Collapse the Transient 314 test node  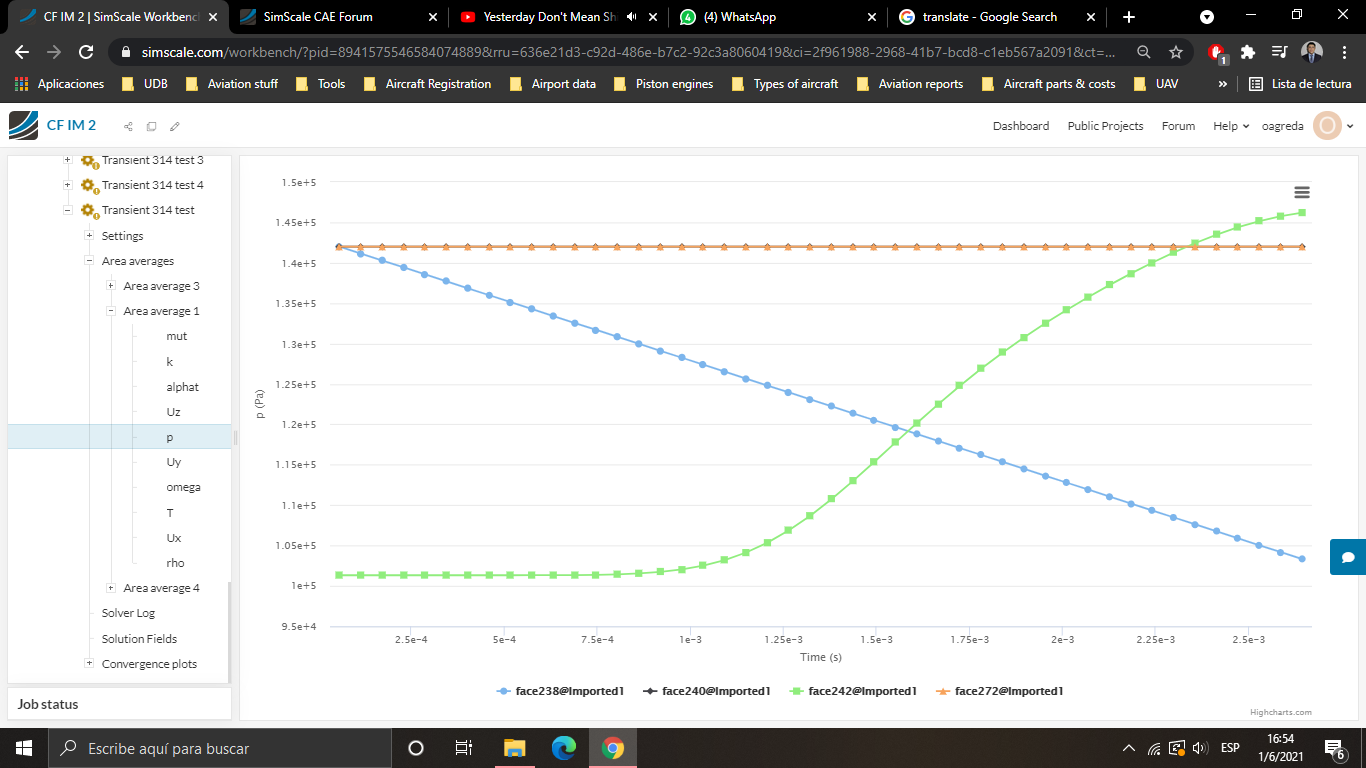(x=67, y=210)
